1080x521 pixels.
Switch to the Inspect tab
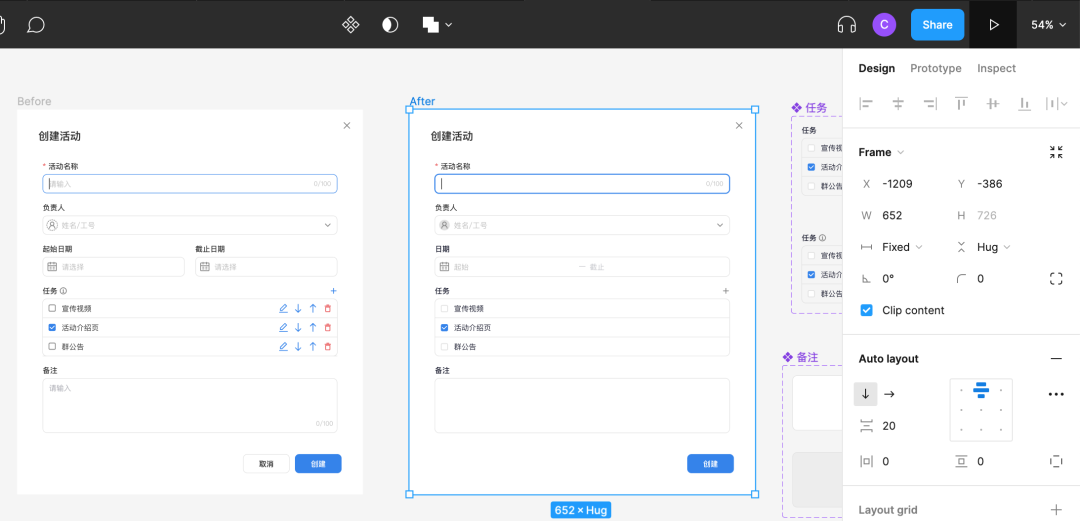[996, 68]
